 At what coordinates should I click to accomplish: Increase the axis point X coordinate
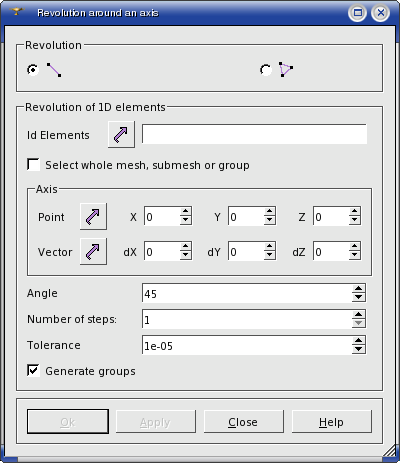pos(185,211)
